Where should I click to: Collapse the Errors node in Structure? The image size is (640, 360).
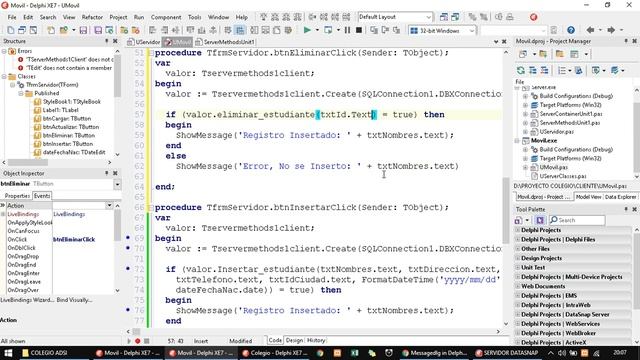4,51
